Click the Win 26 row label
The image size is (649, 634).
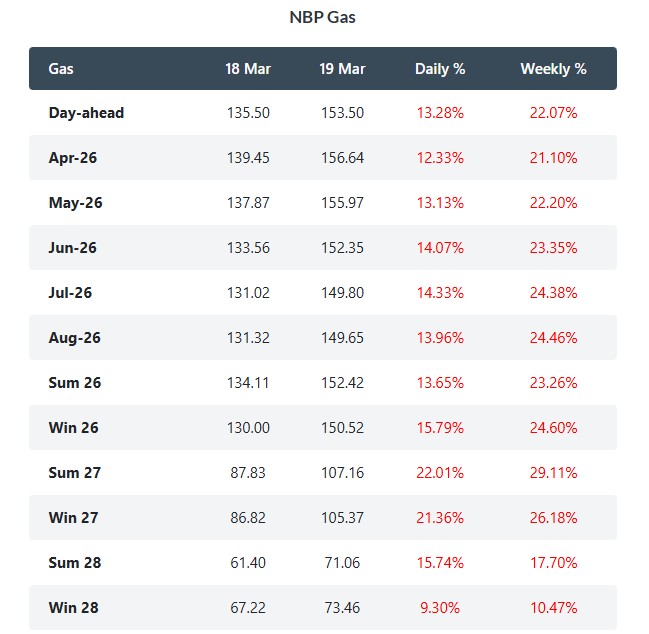click(x=74, y=428)
